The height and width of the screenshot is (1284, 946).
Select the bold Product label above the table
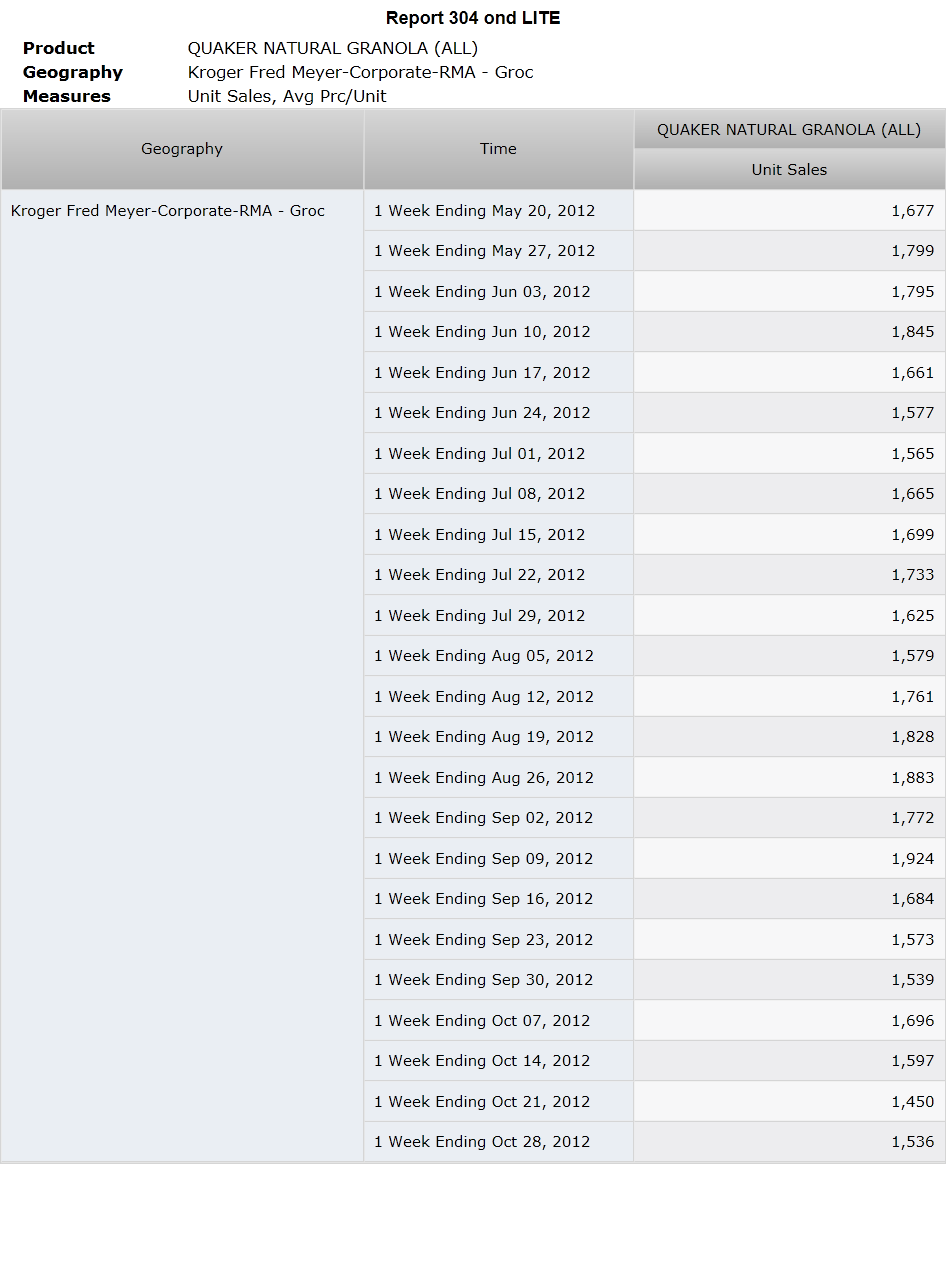pyautogui.click(x=59, y=48)
